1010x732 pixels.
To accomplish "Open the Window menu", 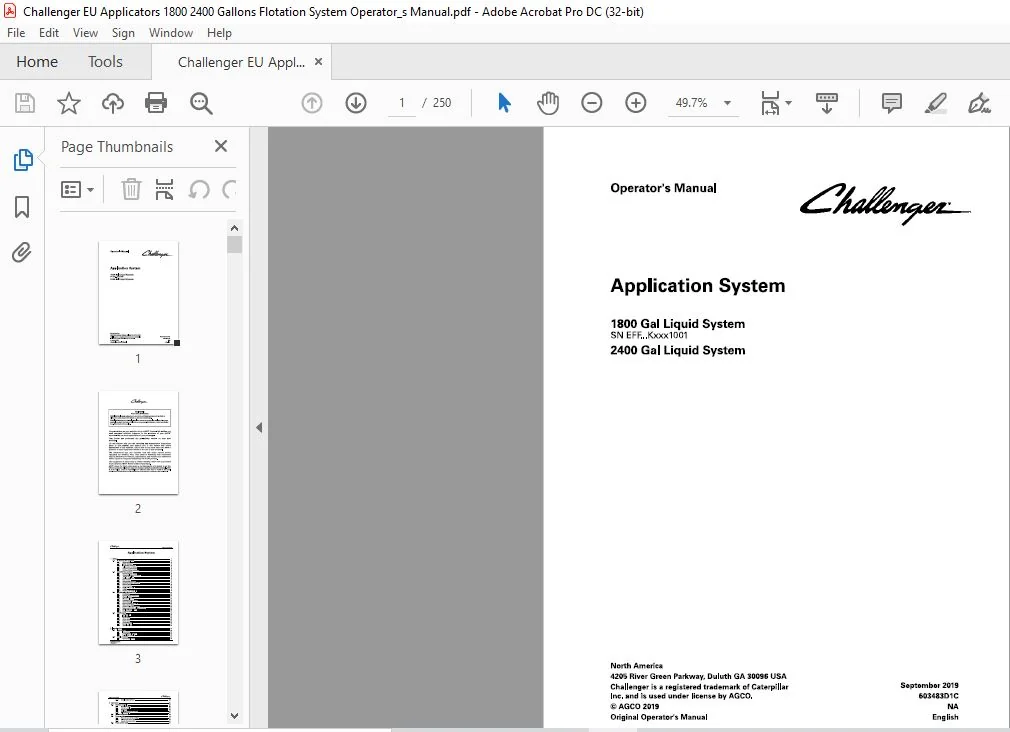I will [x=171, y=33].
